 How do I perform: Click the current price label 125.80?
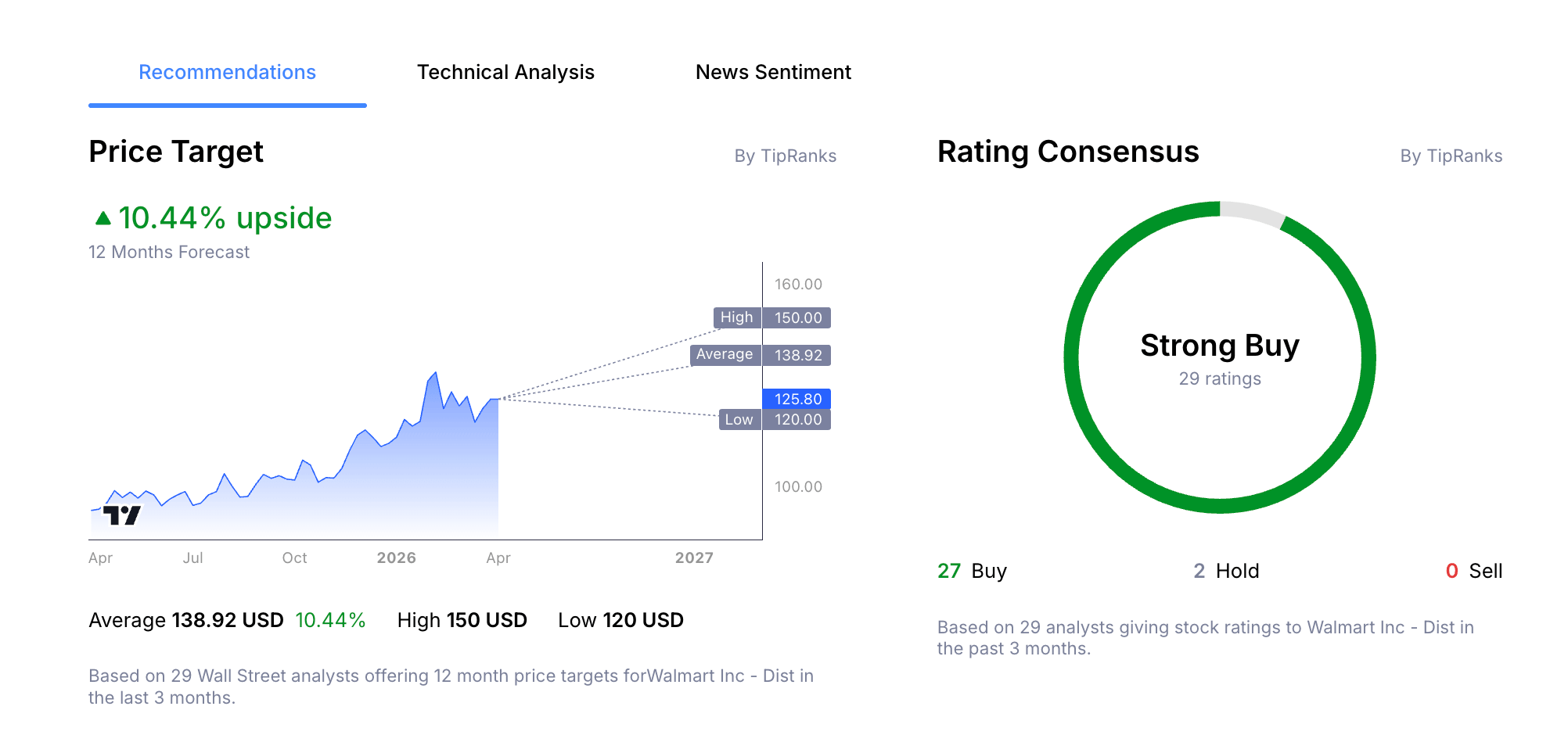[x=795, y=399]
